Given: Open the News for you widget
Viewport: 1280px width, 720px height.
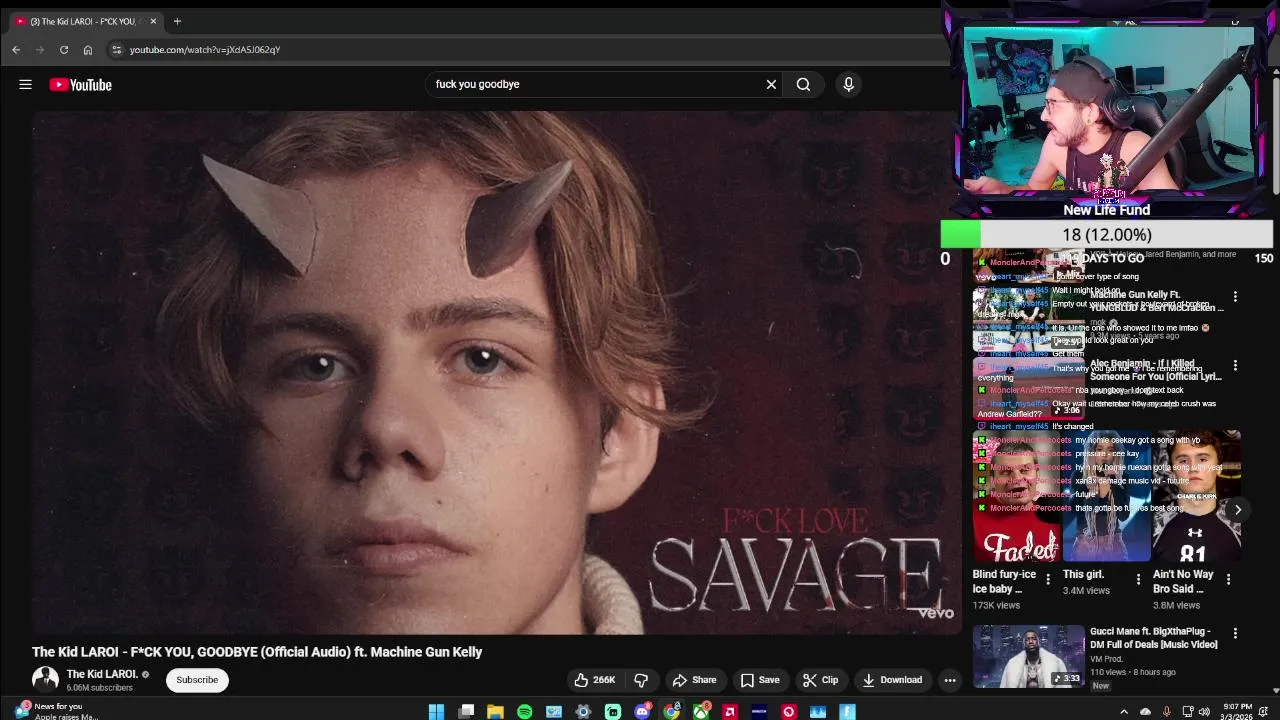Looking at the screenshot, I should point(55,711).
